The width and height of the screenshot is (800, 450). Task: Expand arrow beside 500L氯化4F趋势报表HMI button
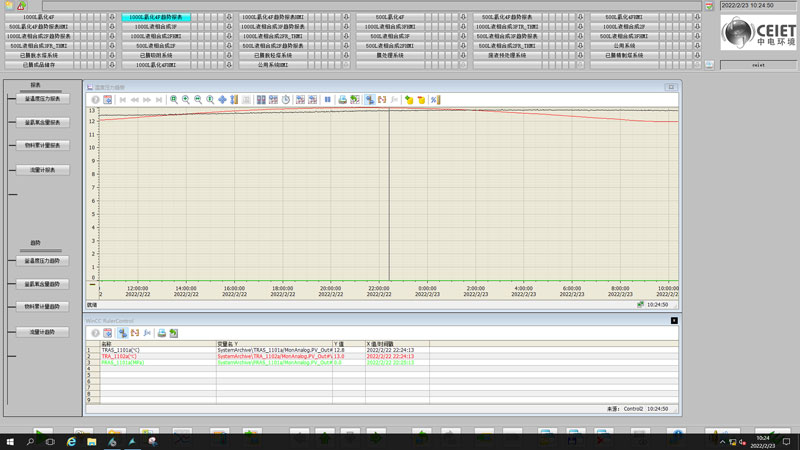[x=112, y=27]
